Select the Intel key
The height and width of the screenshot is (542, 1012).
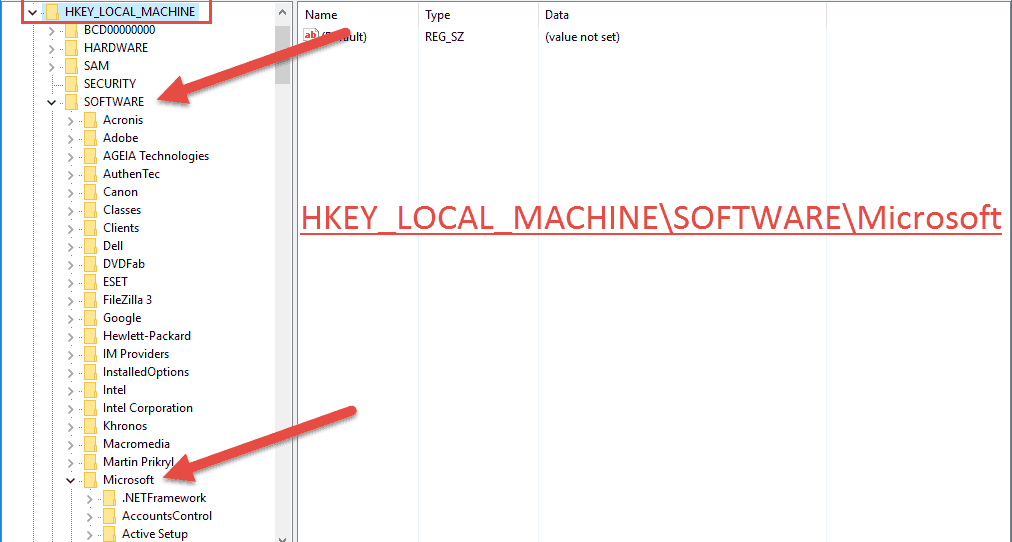pos(114,390)
